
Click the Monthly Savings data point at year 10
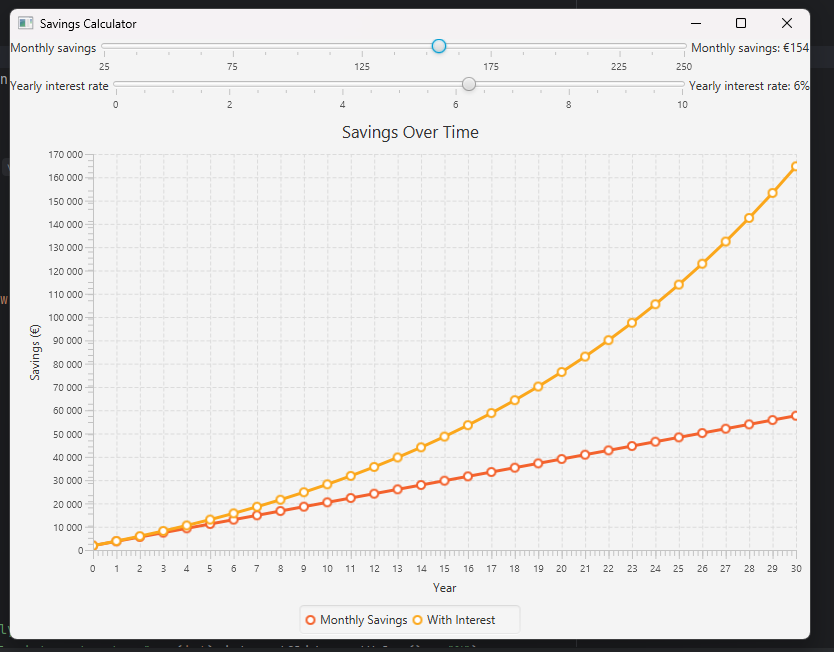click(327, 502)
